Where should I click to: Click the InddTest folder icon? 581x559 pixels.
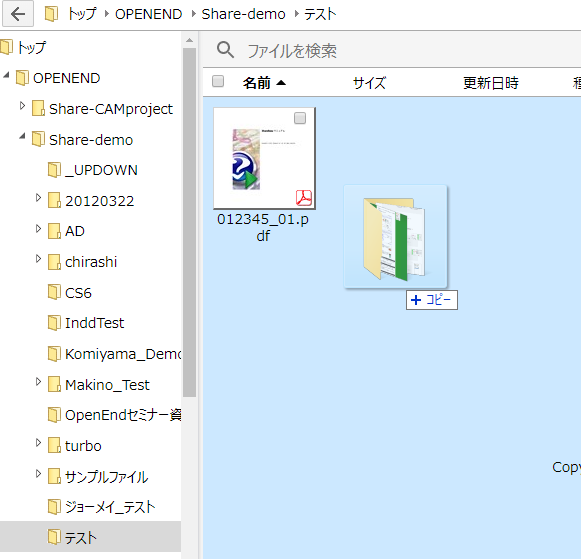[x=54, y=323]
